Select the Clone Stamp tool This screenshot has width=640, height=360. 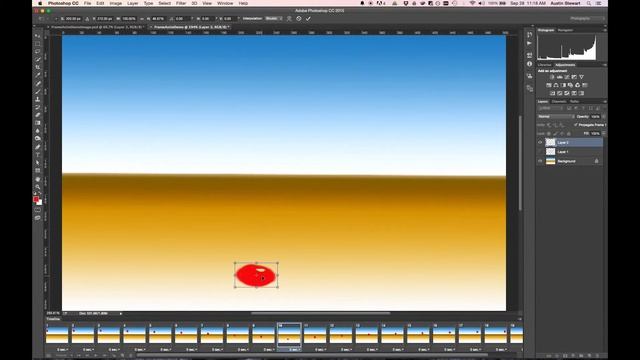38,99
